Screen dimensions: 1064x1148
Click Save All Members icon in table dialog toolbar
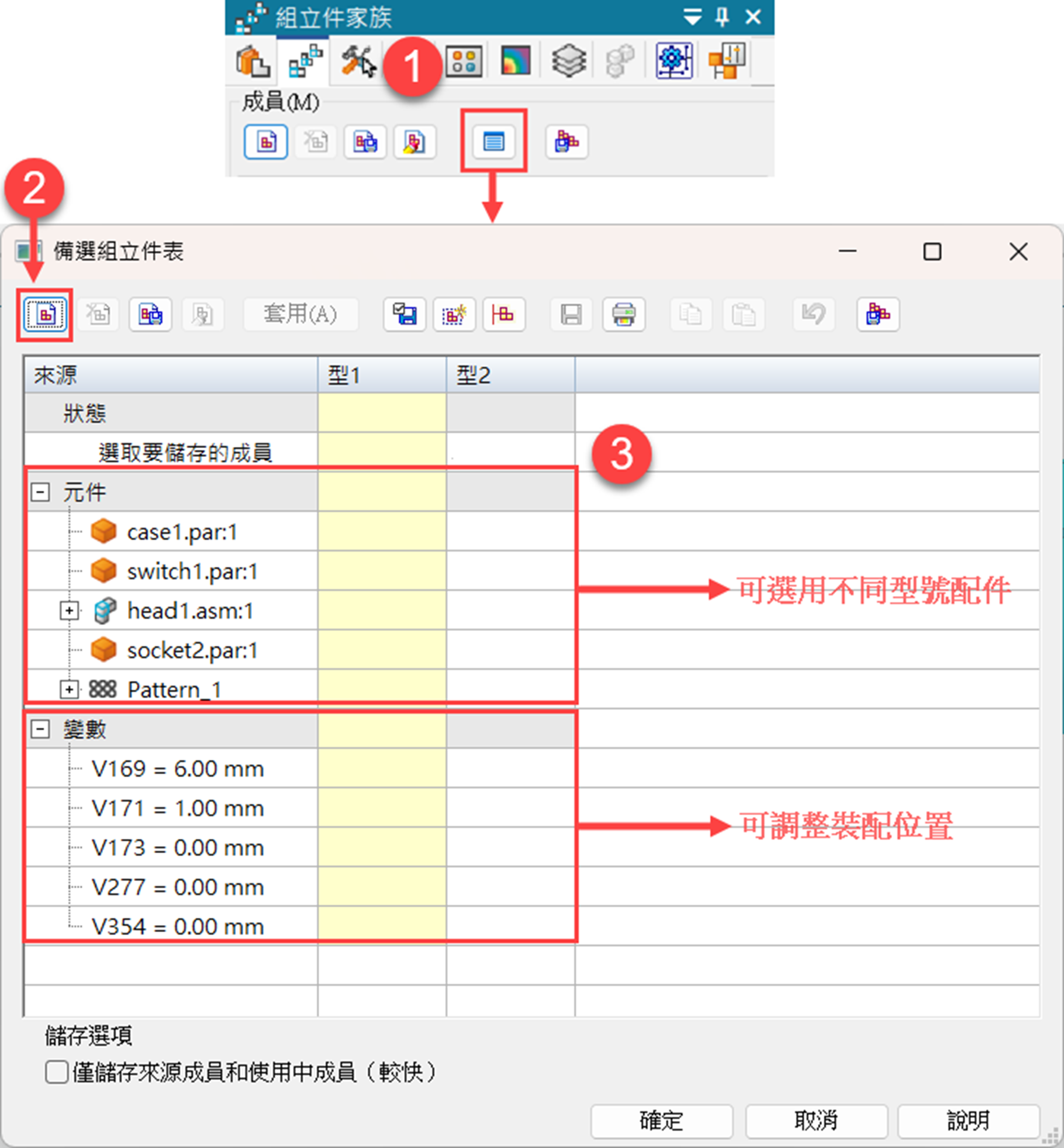[878, 315]
